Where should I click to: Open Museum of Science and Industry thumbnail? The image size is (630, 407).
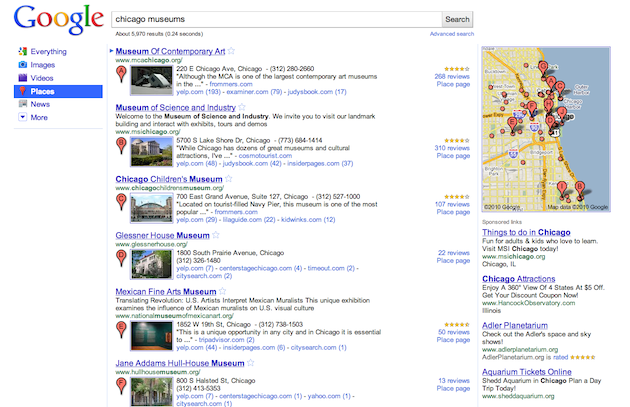click(151, 152)
